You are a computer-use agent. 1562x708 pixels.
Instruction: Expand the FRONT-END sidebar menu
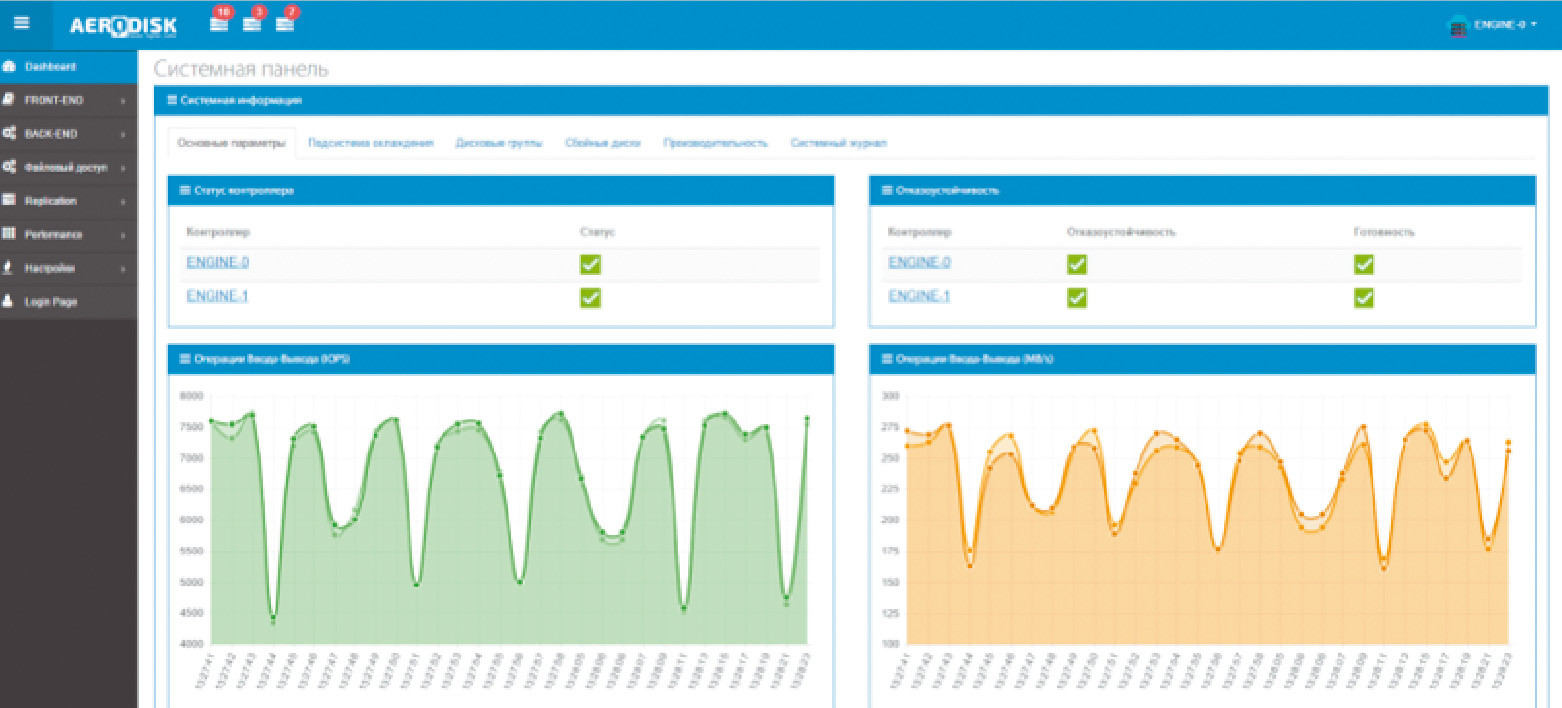pos(68,100)
